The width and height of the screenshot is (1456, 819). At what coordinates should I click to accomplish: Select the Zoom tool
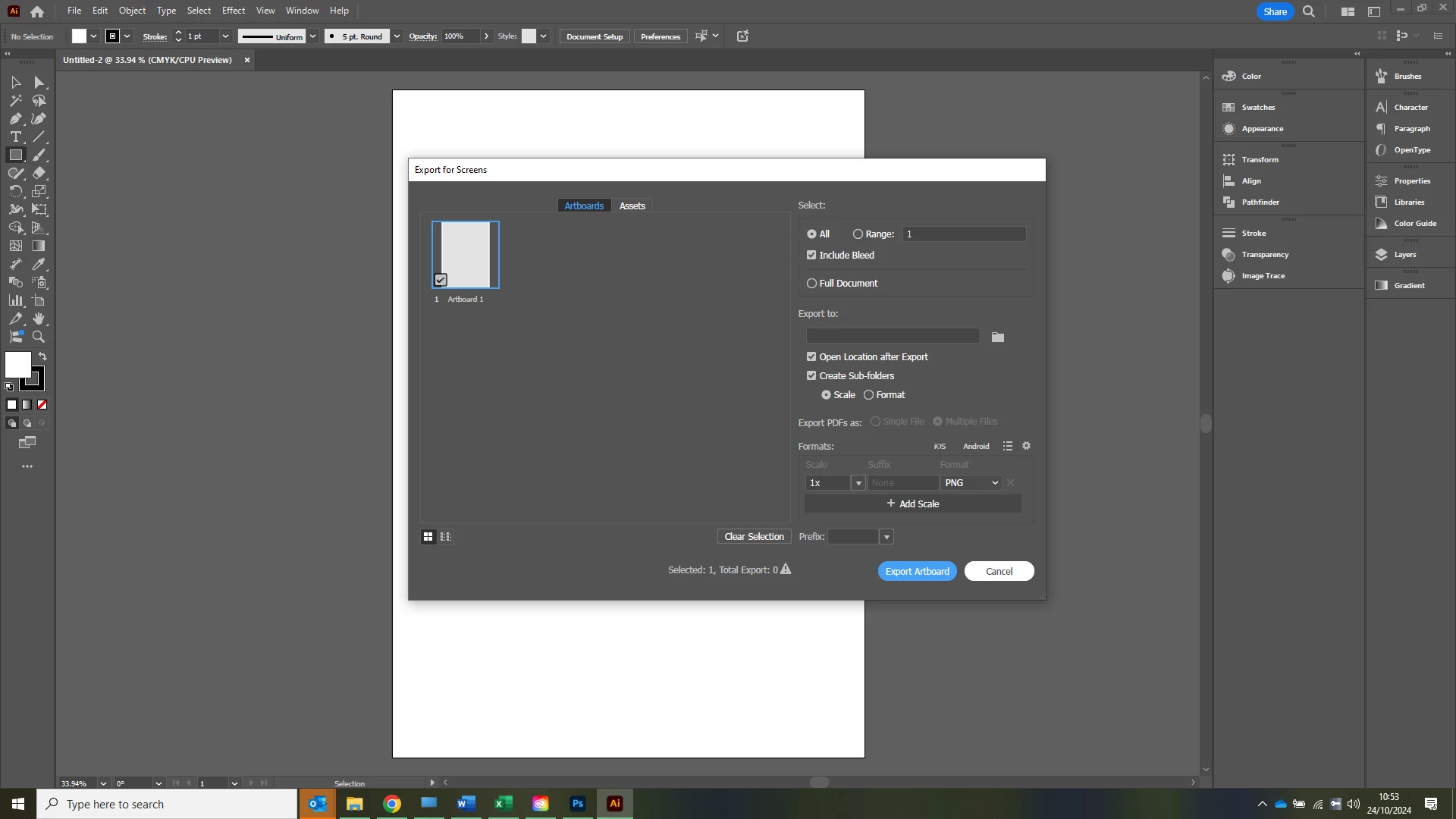[x=39, y=337]
